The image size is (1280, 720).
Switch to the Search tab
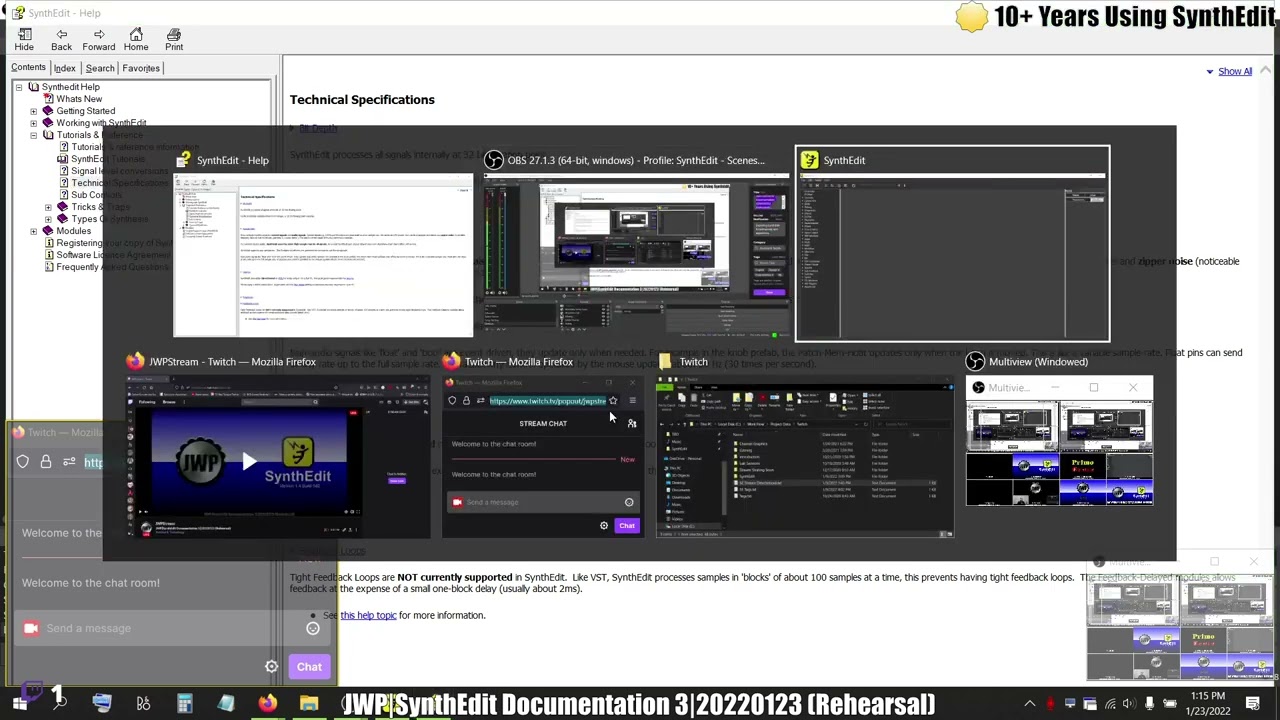tap(100, 68)
